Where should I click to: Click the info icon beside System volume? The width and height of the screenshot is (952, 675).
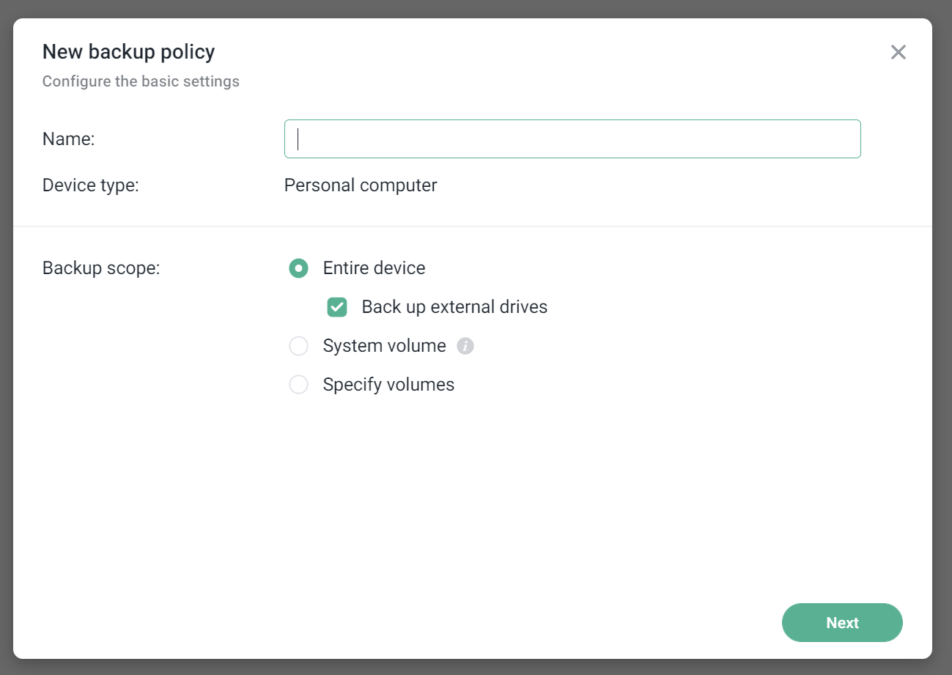pos(465,346)
